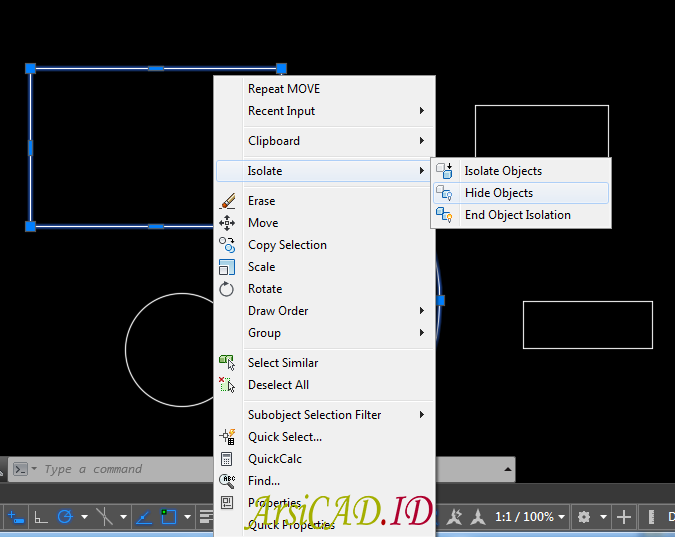Image resolution: width=675 pixels, height=537 pixels.
Task: Open Isometric Drafting dropdown arrow
Action: [124, 517]
